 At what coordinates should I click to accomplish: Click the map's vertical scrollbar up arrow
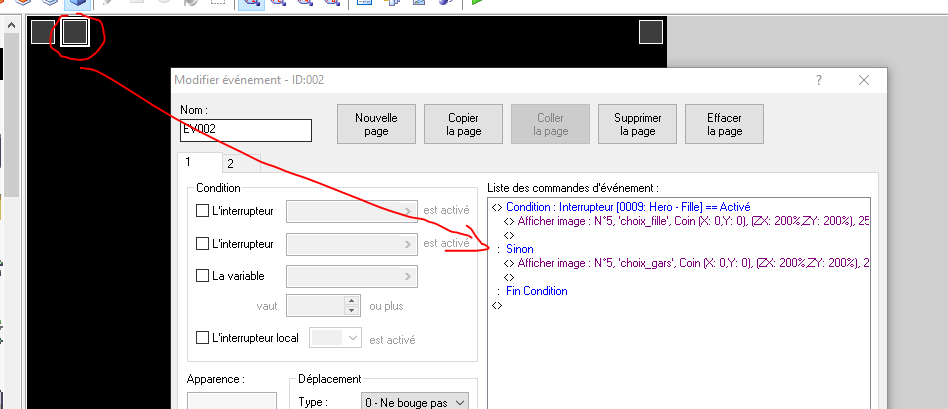coord(11,25)
